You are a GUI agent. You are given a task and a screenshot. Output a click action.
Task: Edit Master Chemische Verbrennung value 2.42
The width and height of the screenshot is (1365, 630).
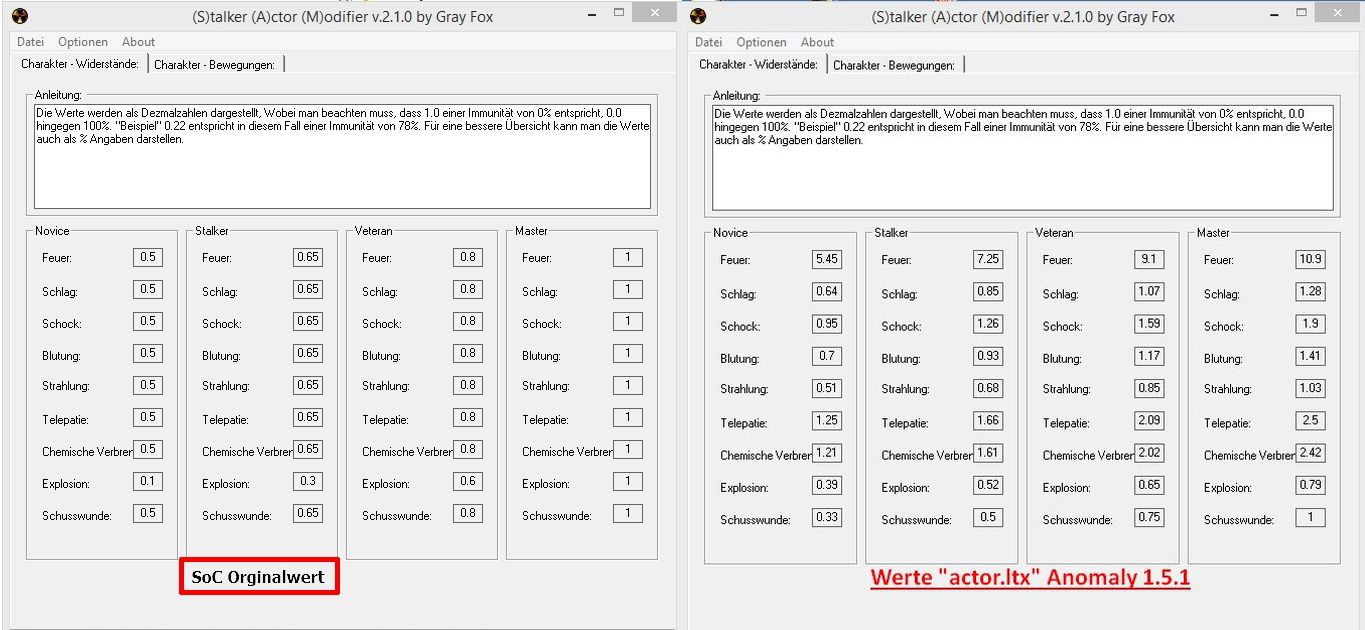pos(1310,453)
